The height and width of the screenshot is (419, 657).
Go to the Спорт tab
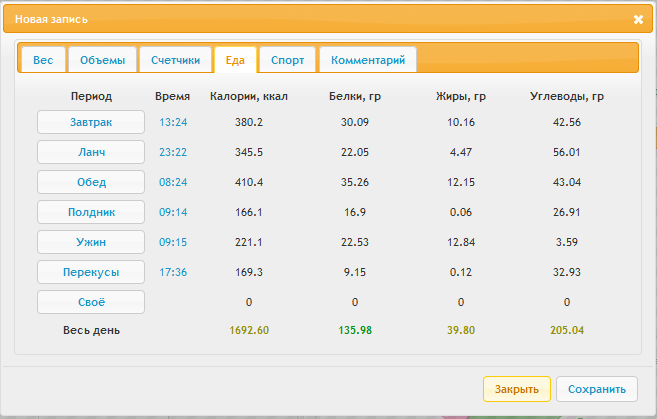point(287,60)
